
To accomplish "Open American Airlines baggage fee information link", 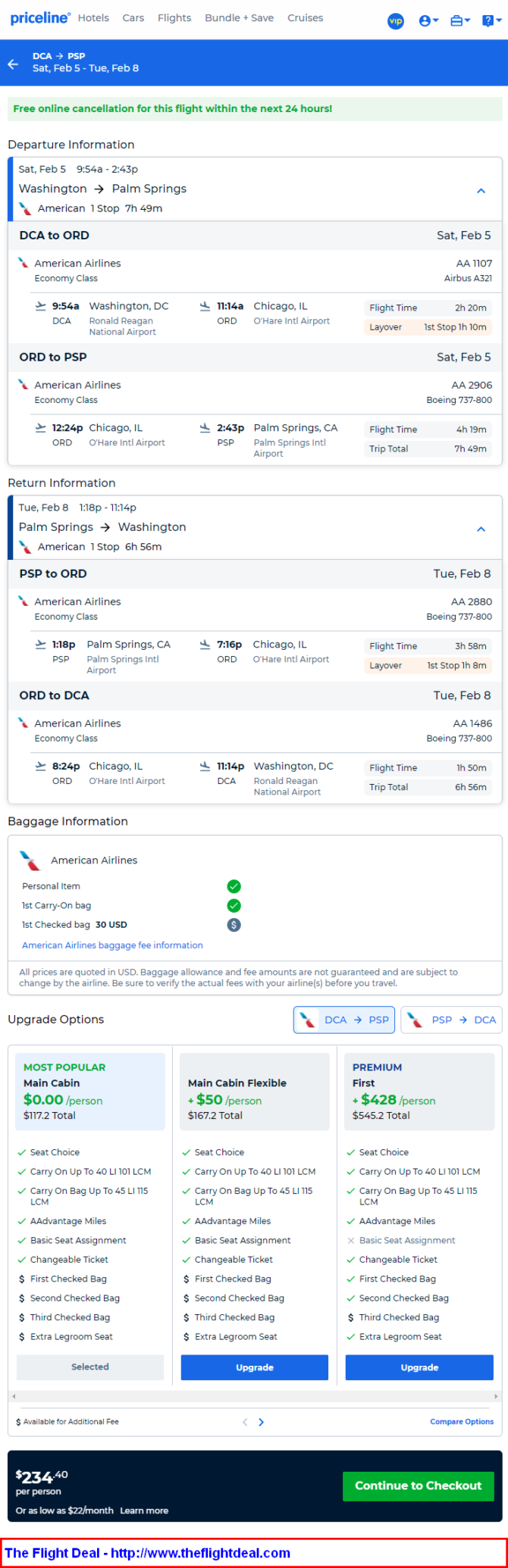I will point(112,945).
